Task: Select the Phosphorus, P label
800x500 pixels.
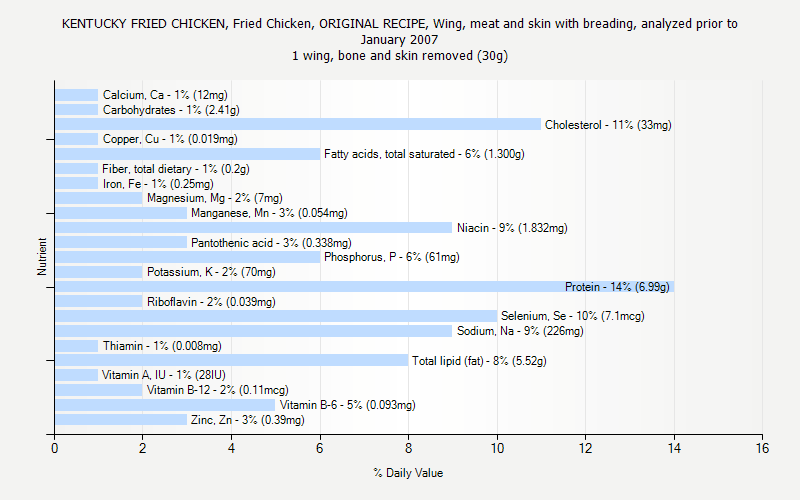Action: click(391, 257)
